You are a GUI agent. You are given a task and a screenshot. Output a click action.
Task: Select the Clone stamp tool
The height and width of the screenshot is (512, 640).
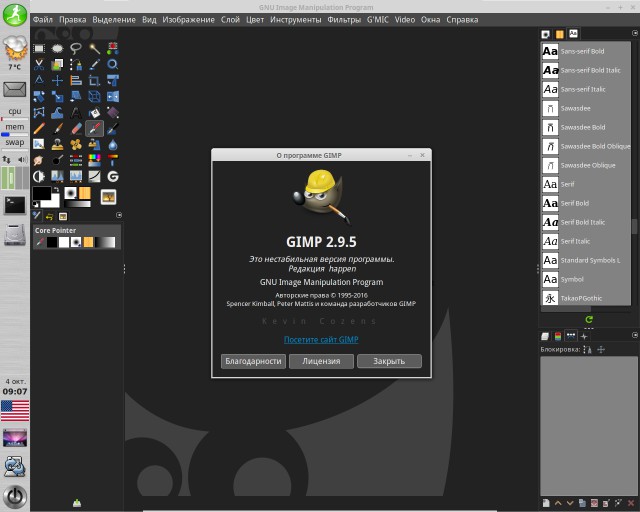coord(58,145)
